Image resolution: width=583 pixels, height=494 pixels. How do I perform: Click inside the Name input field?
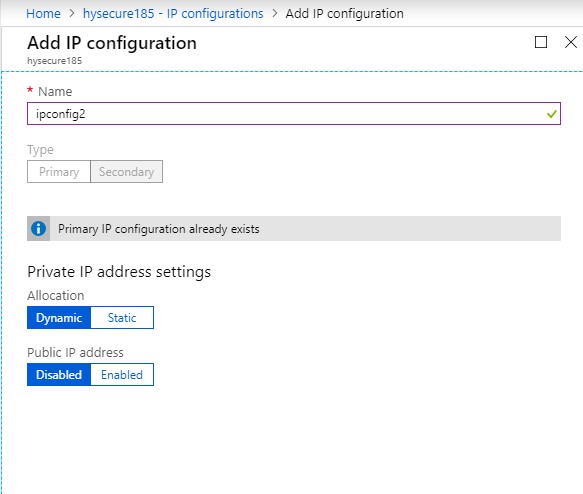coord(294,114)
